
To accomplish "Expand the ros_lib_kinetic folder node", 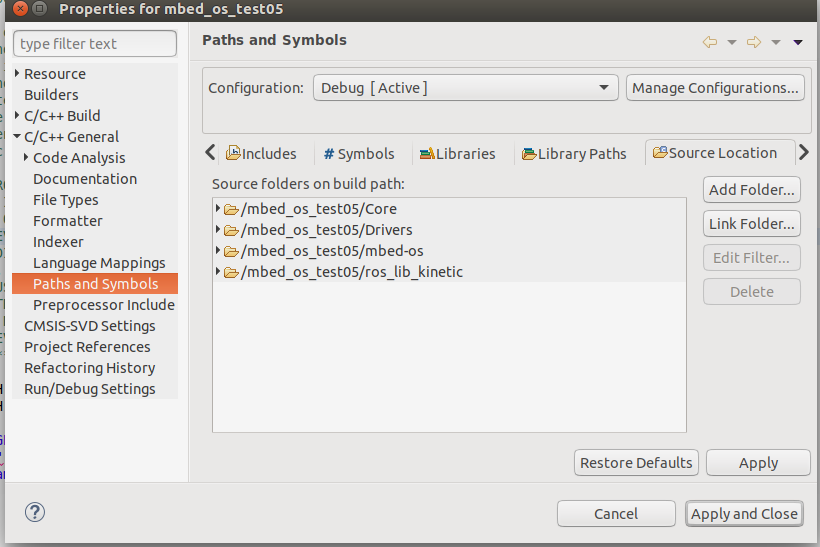I will pos(219,272).
